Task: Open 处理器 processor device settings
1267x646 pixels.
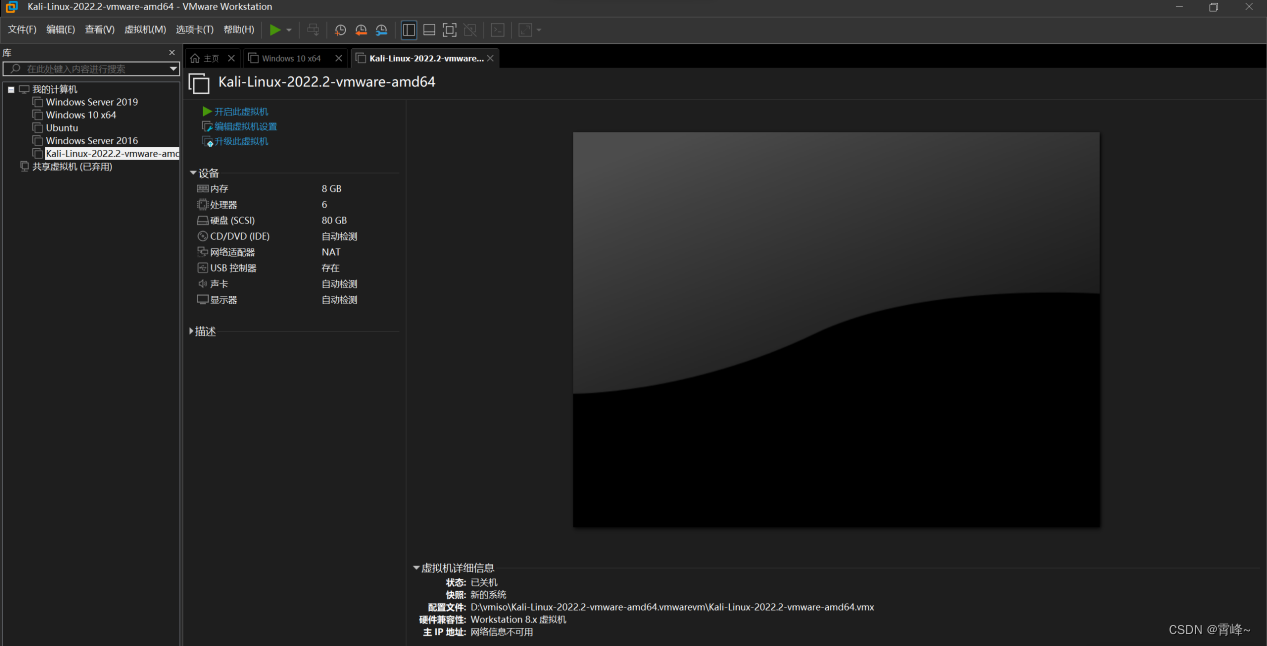Action: [x=223, y=204]
